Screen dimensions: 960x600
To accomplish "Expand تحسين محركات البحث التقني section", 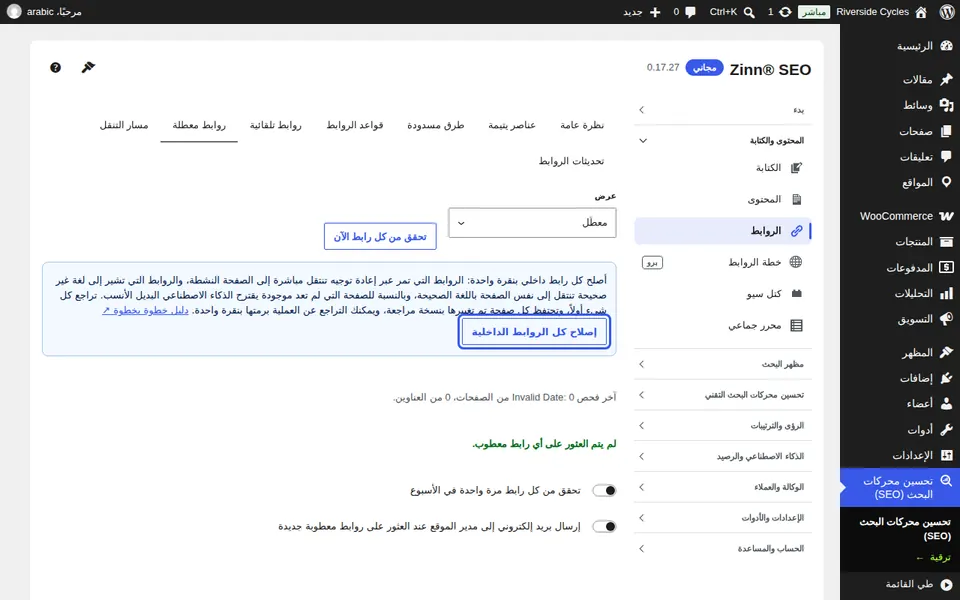I will point(723,395).
